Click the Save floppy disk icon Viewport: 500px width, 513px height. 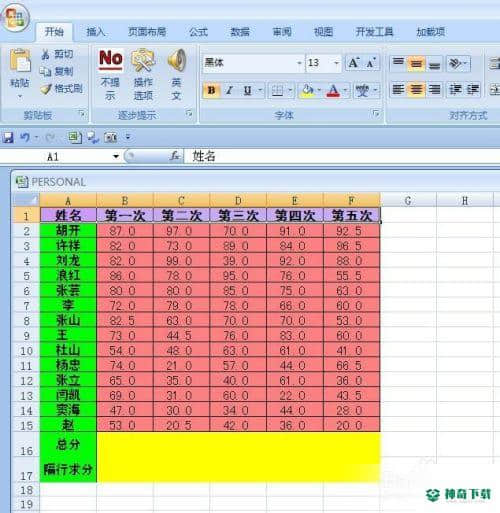(x=8, y=137)
